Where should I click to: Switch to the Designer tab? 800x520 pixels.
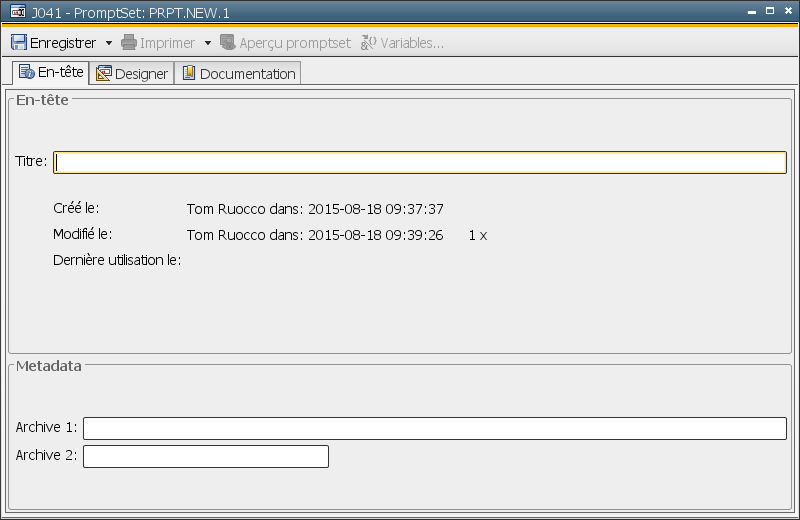[x=132, y=73]
